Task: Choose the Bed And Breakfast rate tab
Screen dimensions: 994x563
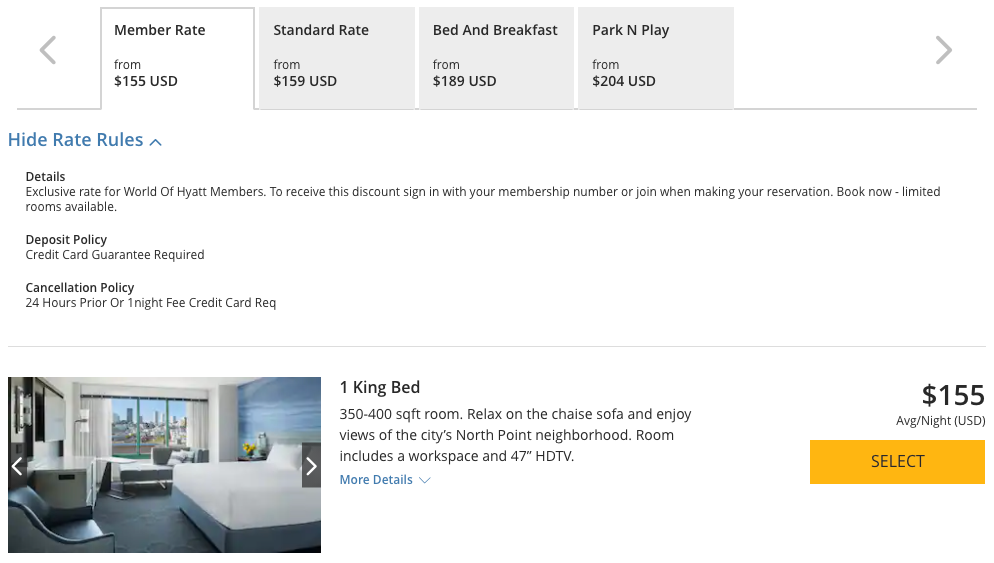Action: [496, 58]
